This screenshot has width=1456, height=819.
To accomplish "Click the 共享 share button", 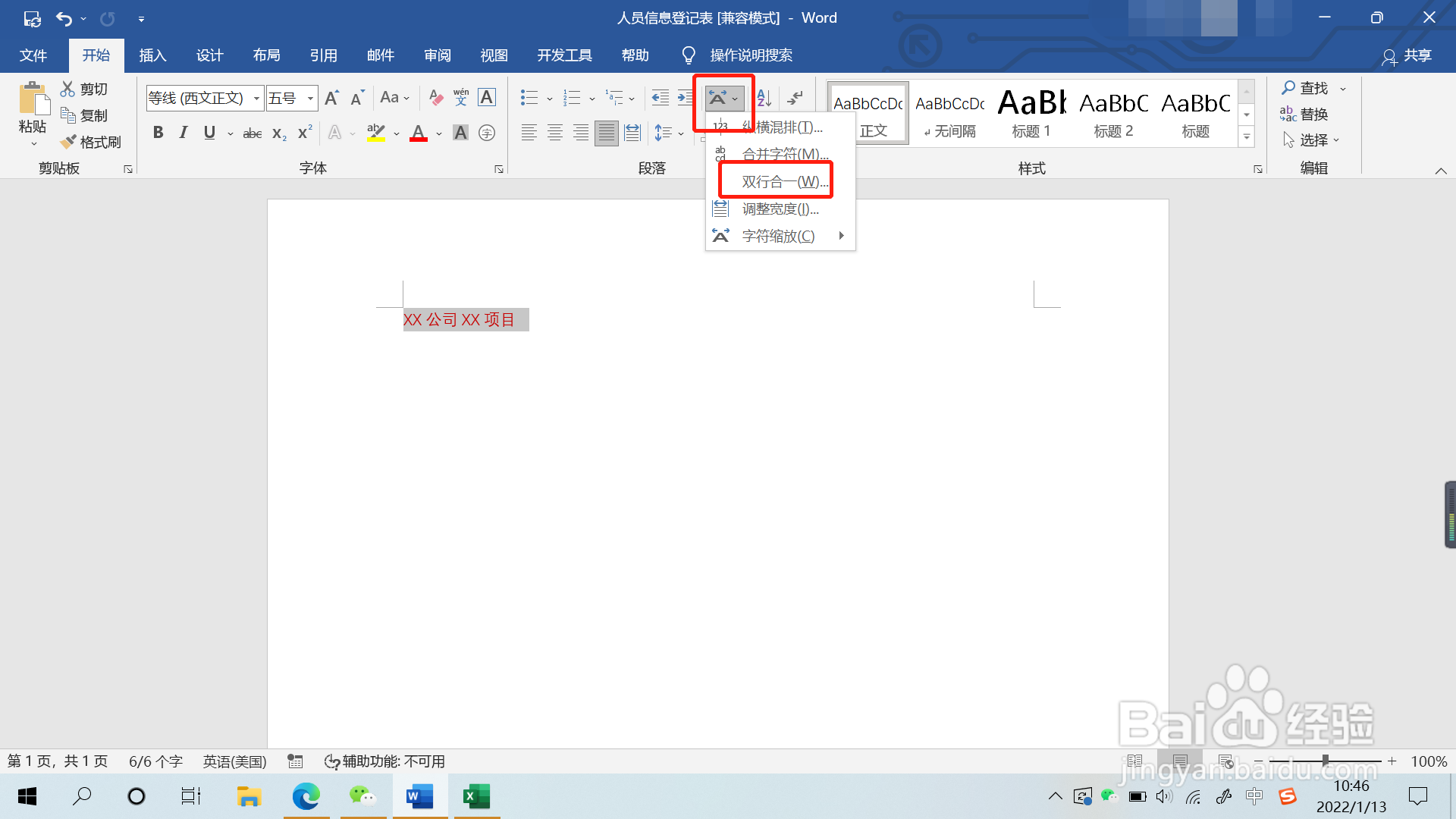I will (x=1407, y=55).
